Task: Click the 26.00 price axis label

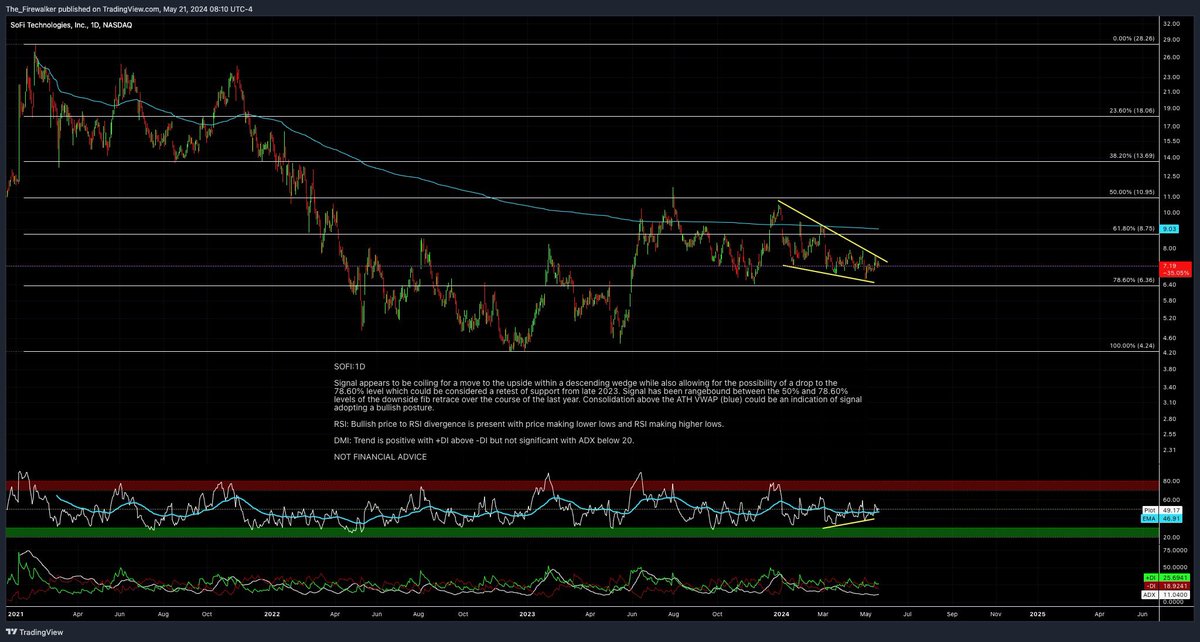Action: [x=1173, y=56]
